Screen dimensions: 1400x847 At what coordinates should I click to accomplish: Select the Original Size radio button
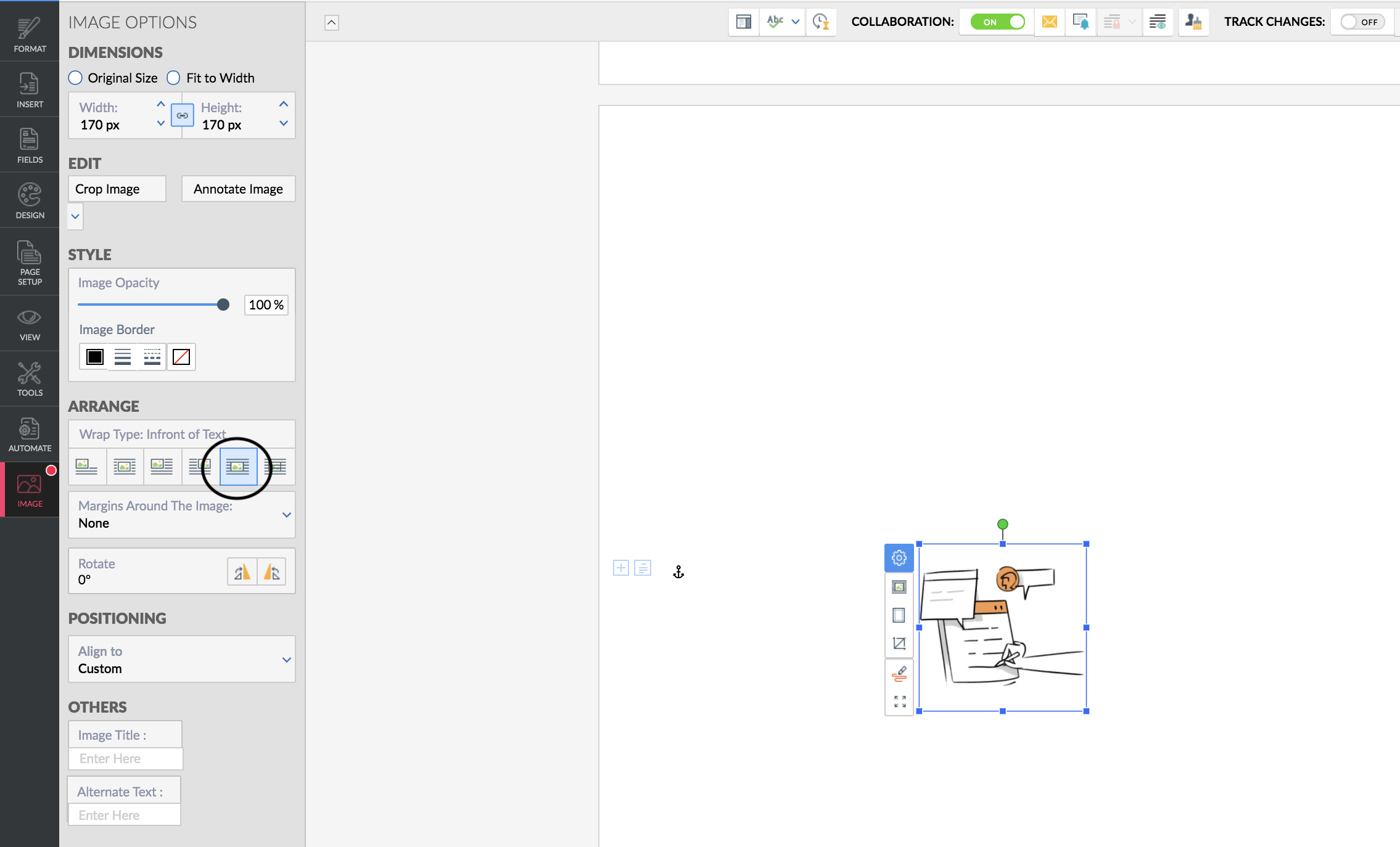(75, 78)
